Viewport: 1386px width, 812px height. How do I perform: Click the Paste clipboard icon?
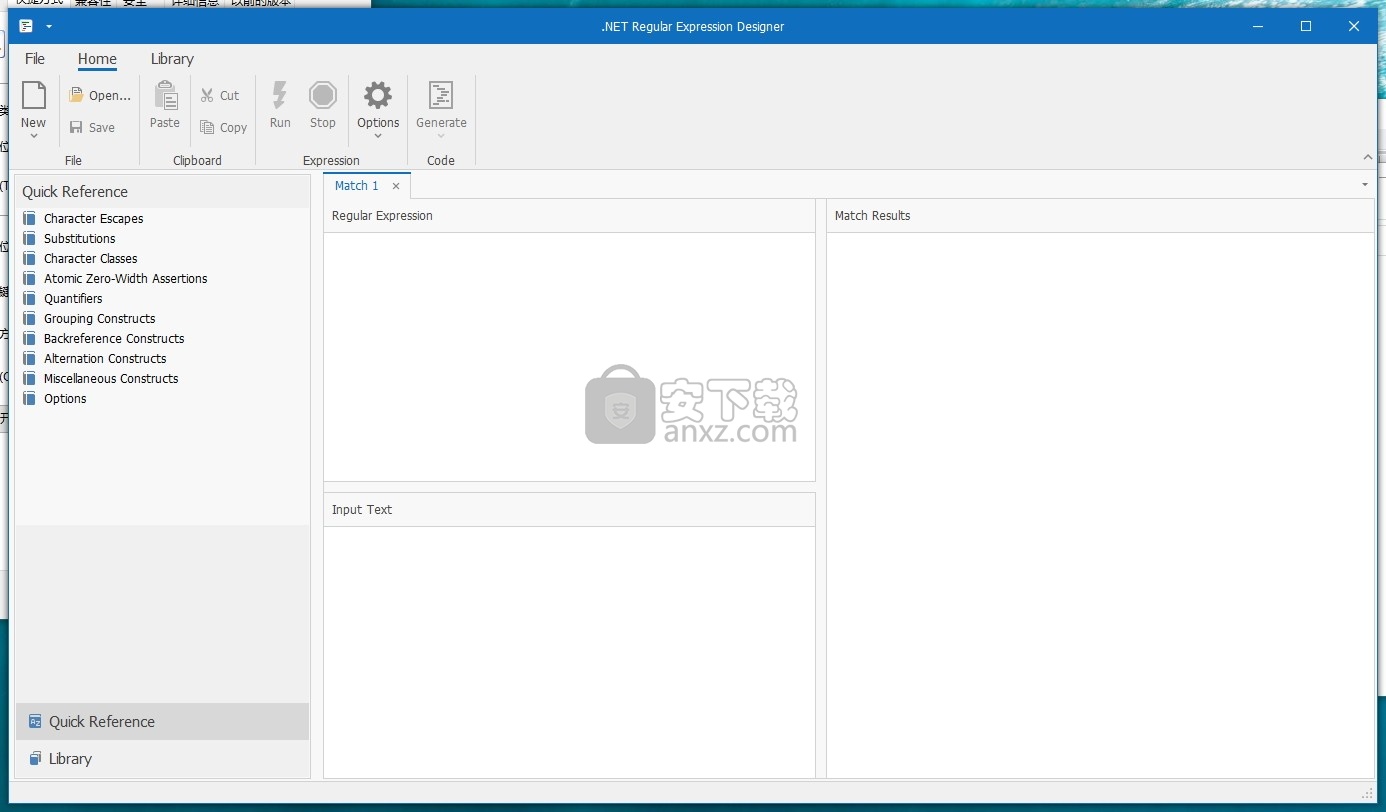pyautogui.click(x=165, y=96)
